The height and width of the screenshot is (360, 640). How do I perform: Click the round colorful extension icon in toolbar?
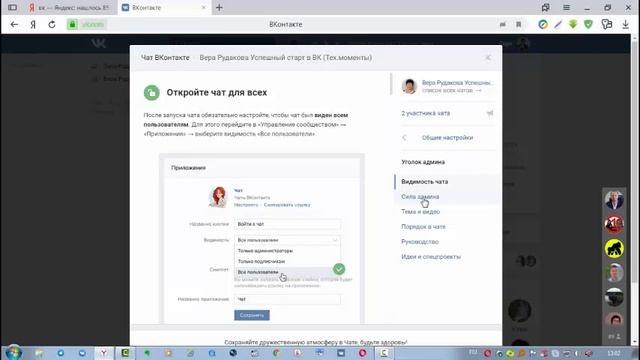(x=543, y=24)
